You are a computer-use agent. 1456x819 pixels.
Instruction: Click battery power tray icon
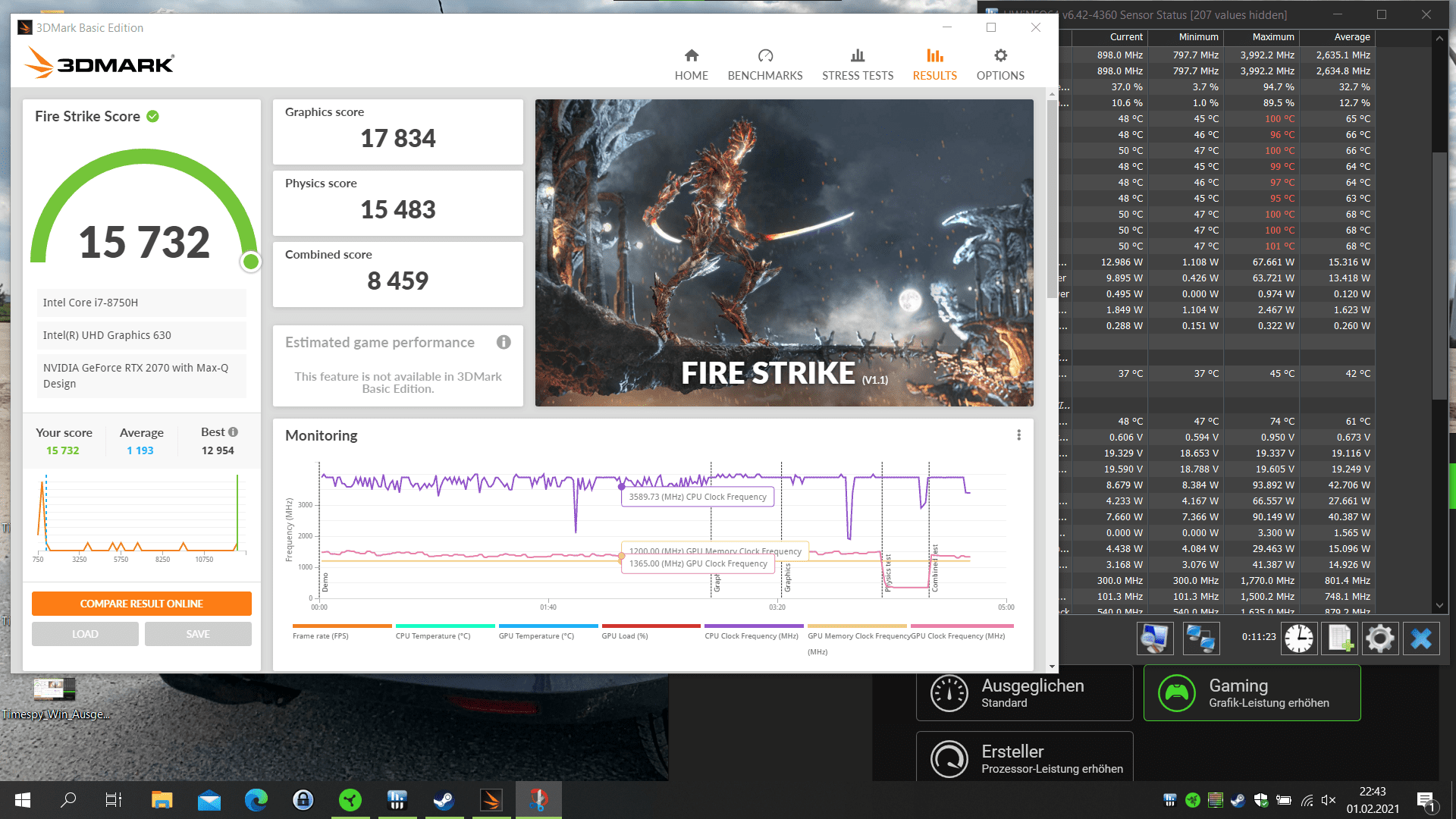click(1284, 800)
